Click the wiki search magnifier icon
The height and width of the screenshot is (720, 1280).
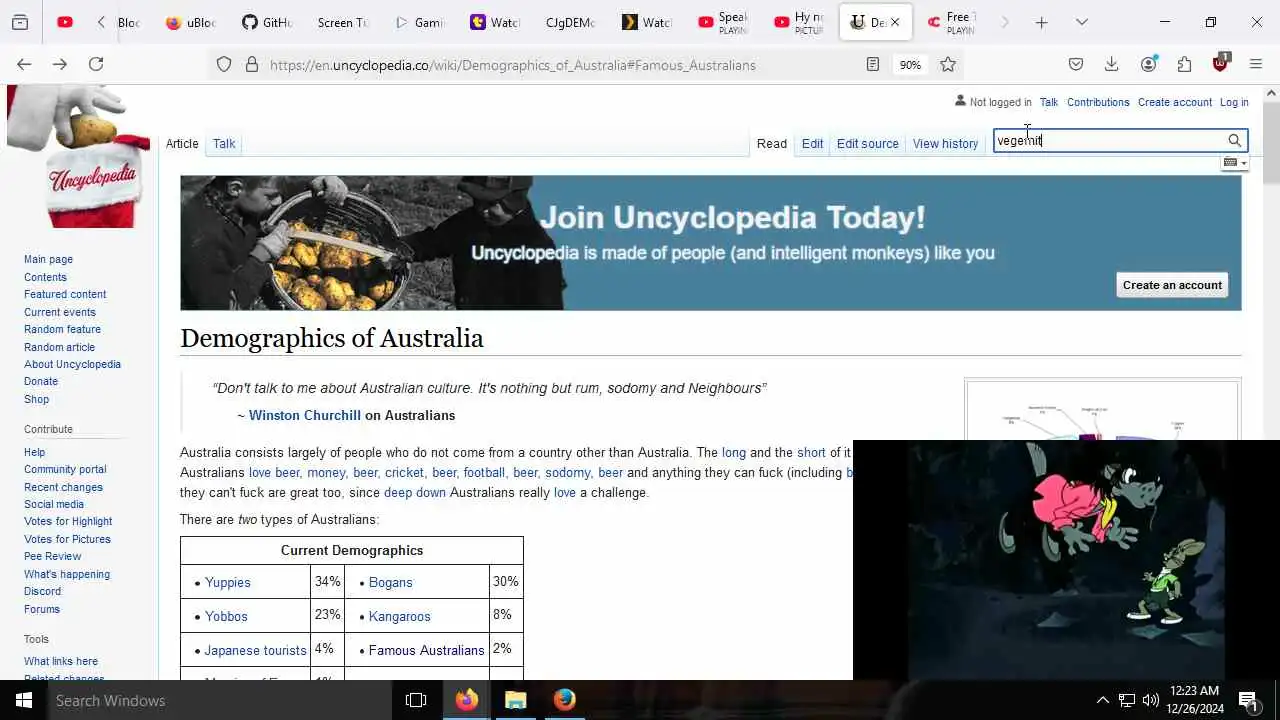pos(1235,141)
